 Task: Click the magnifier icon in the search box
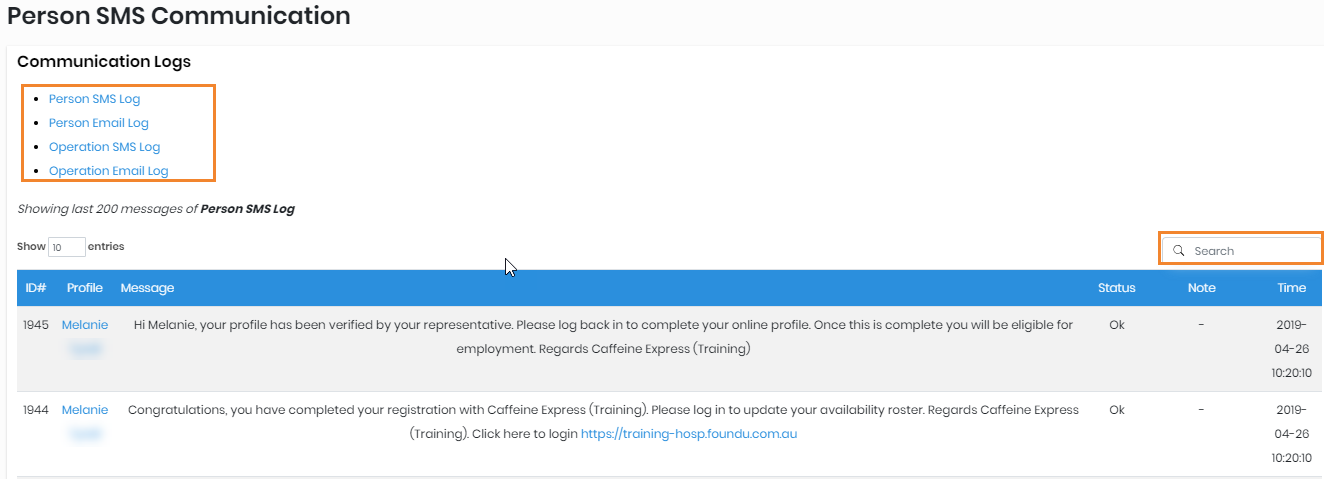tap(1179, 251)
